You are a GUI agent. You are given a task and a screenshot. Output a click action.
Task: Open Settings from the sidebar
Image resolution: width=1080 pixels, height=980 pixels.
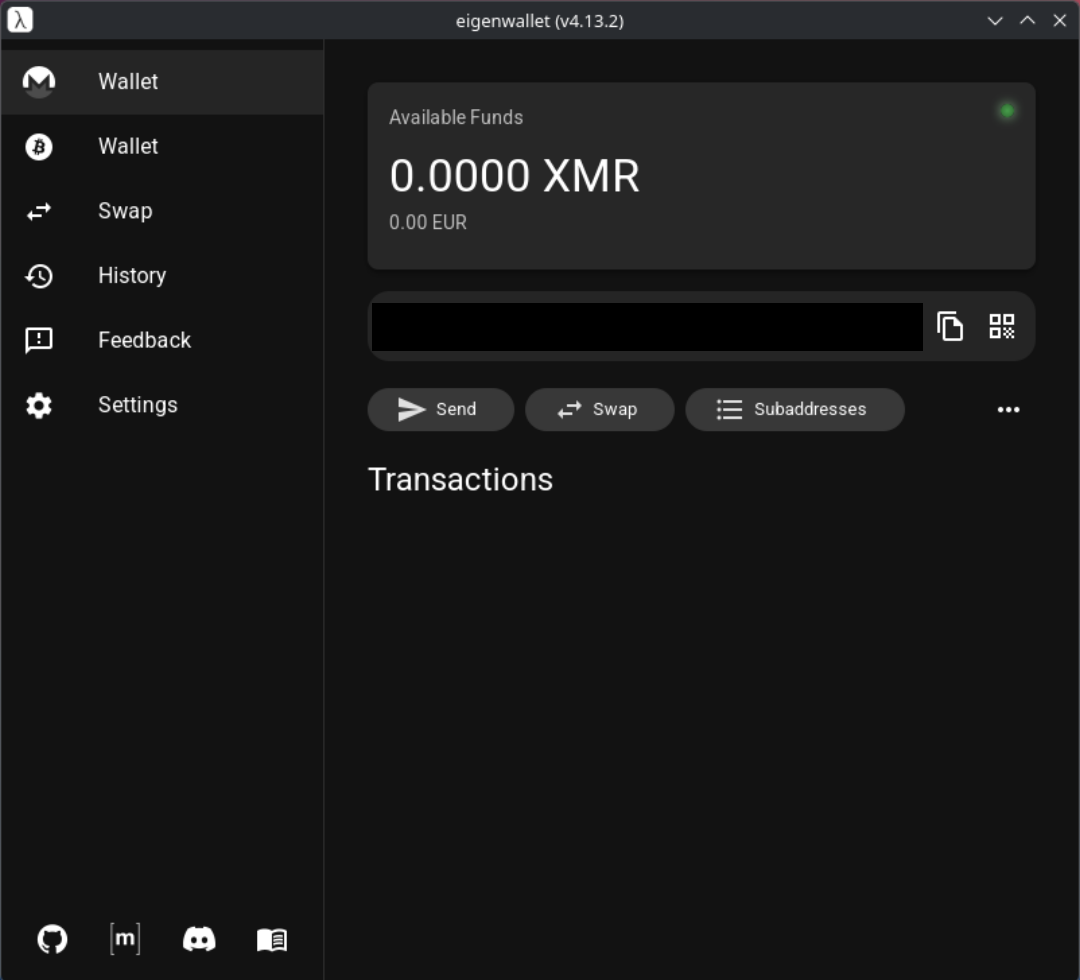coord(162,405)
